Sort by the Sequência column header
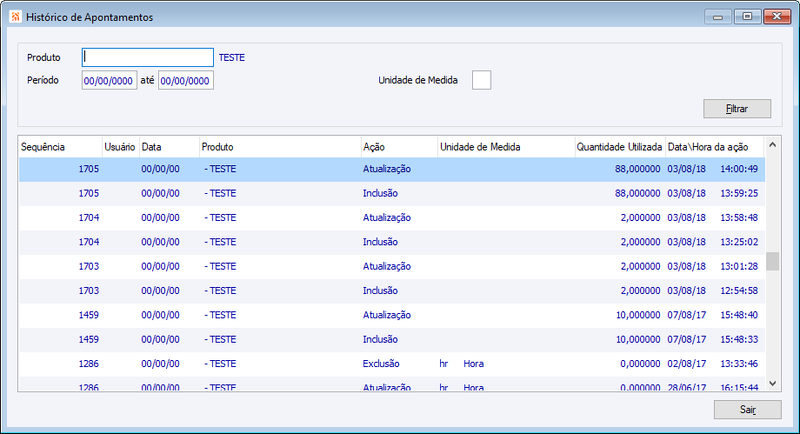 coord(60,147)
